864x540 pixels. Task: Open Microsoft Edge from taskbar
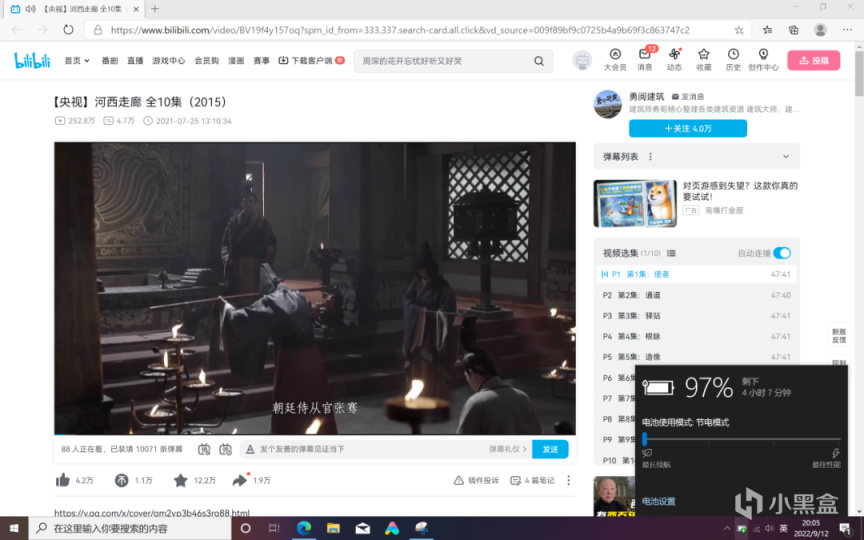pos(304,528)
